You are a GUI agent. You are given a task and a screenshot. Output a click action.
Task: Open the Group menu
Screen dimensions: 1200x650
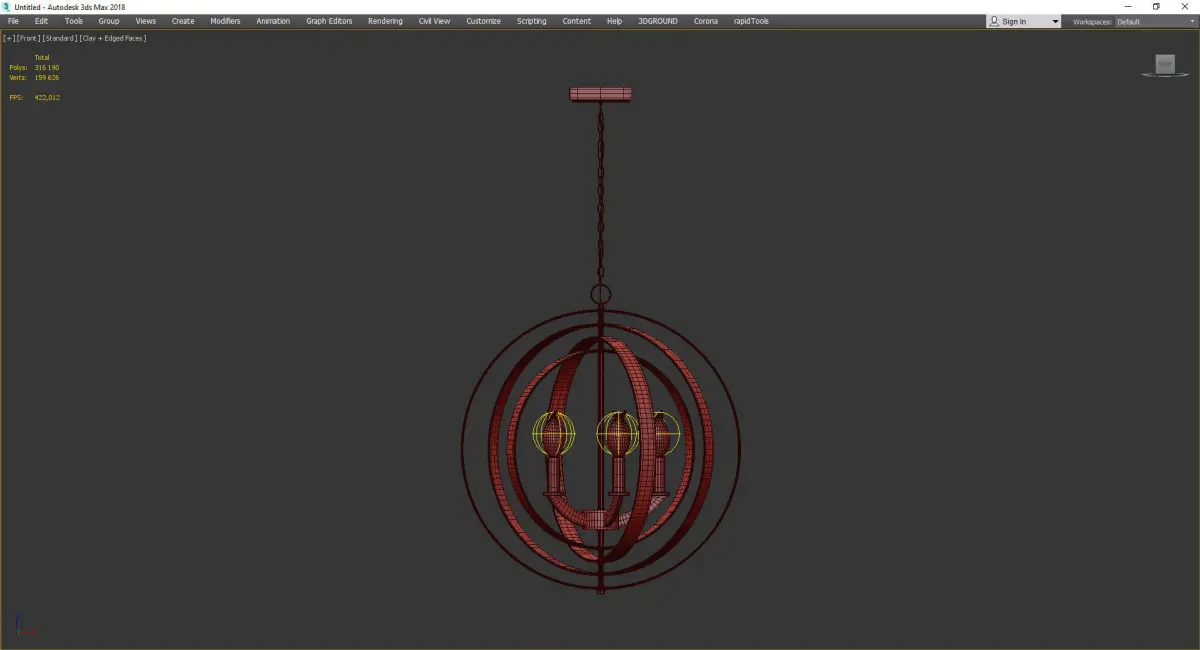pos(109,21)
